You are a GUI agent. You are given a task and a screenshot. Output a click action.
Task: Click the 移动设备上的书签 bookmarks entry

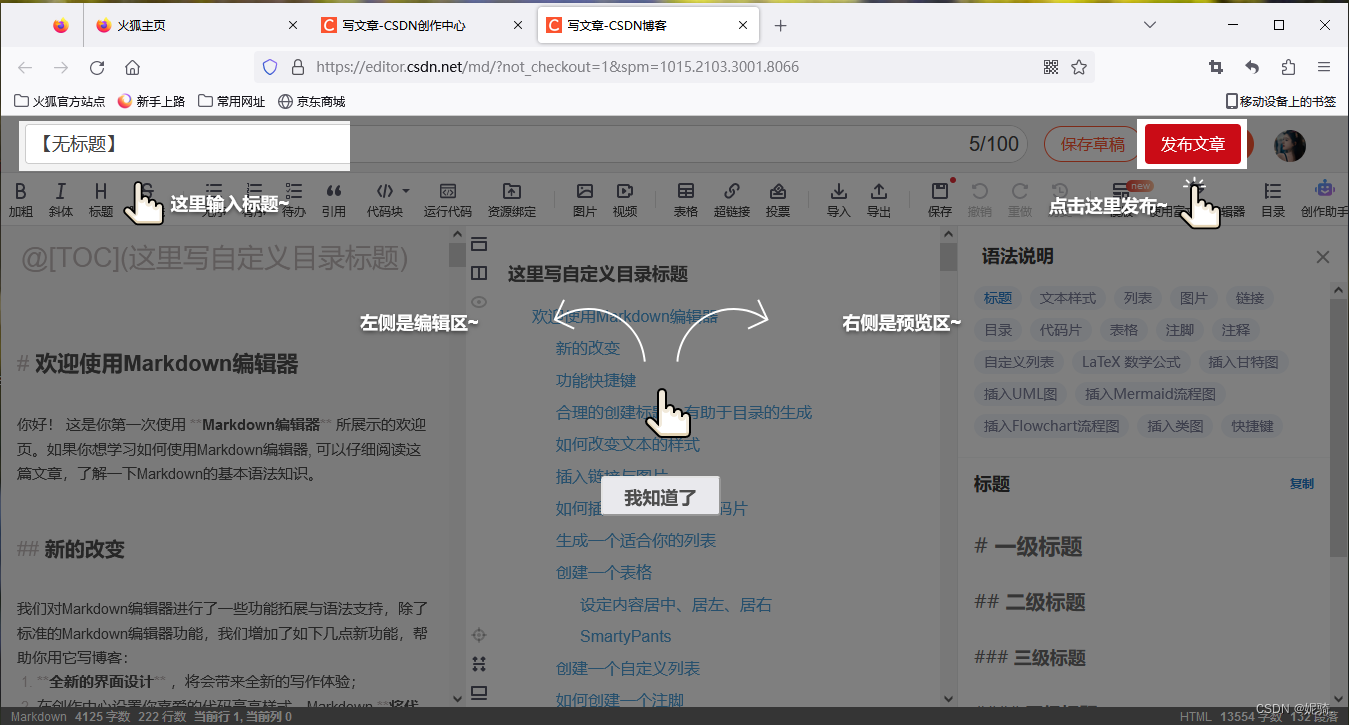click(1281, 101)
